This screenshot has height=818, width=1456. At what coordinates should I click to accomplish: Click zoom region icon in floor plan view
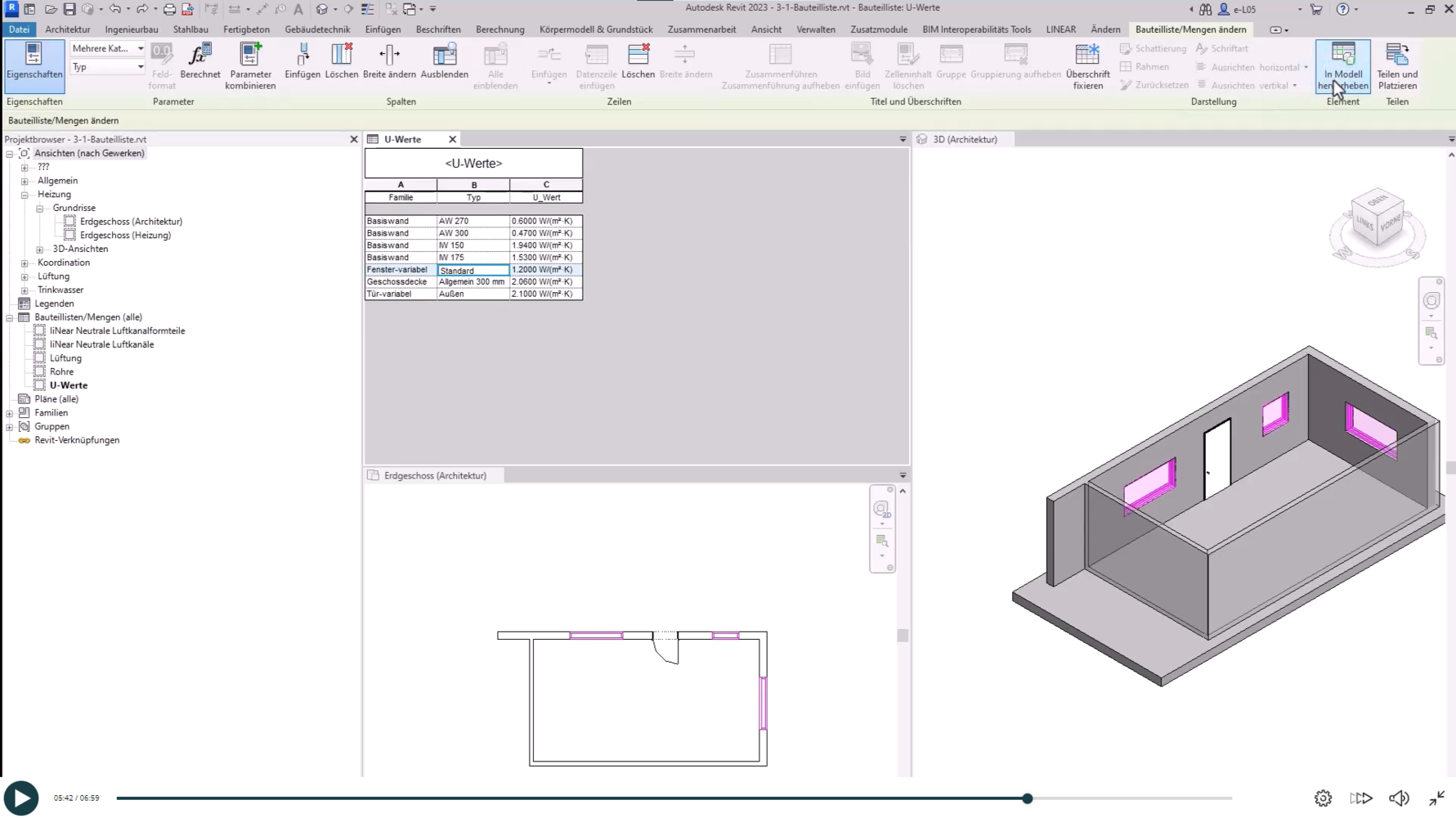point(881,541)
